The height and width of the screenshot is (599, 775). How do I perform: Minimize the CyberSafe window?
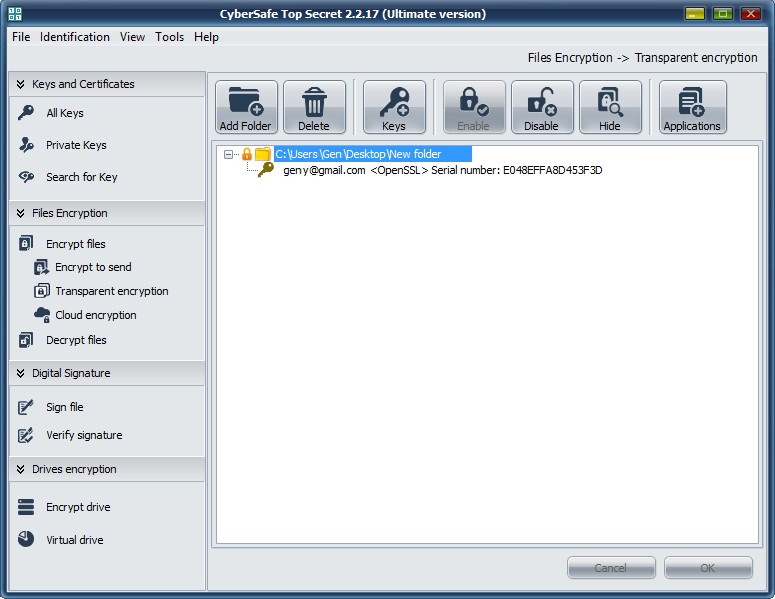pyautogui.click(x=695, y=14)
